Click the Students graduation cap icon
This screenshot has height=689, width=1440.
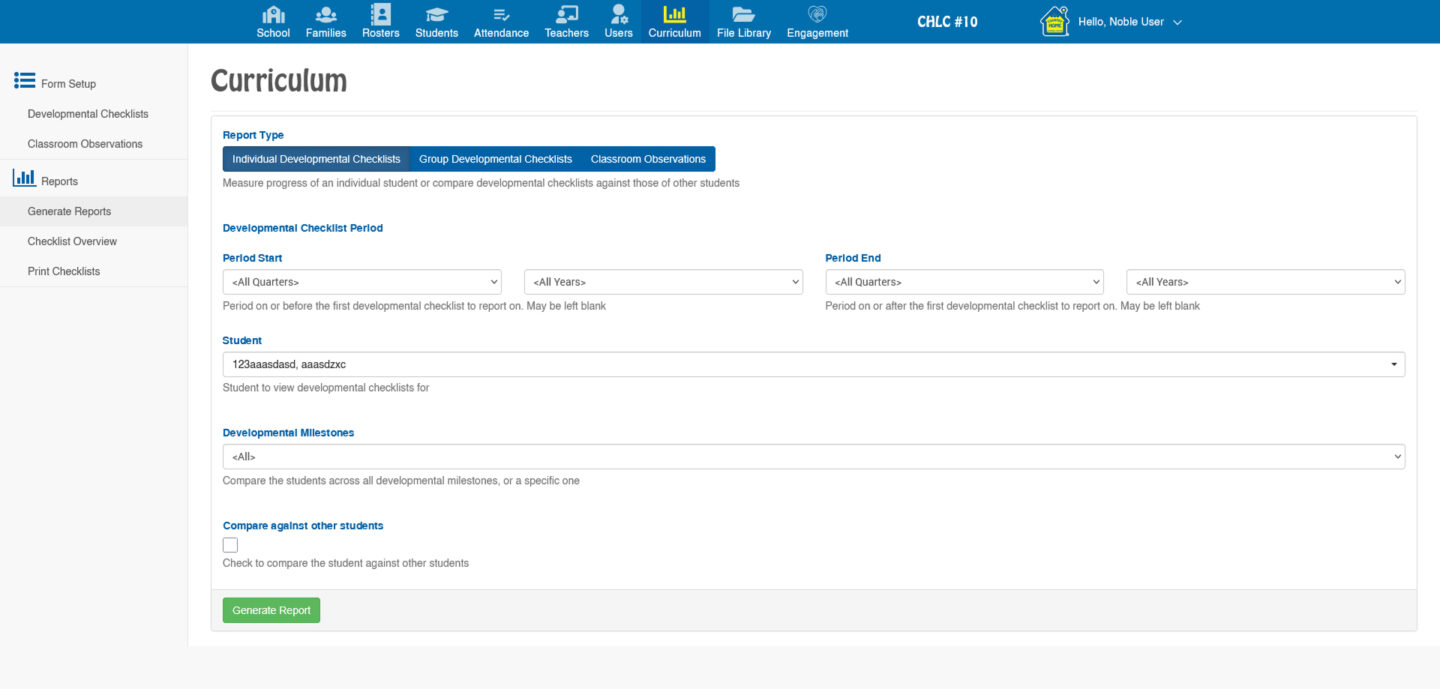click(436, 15)
